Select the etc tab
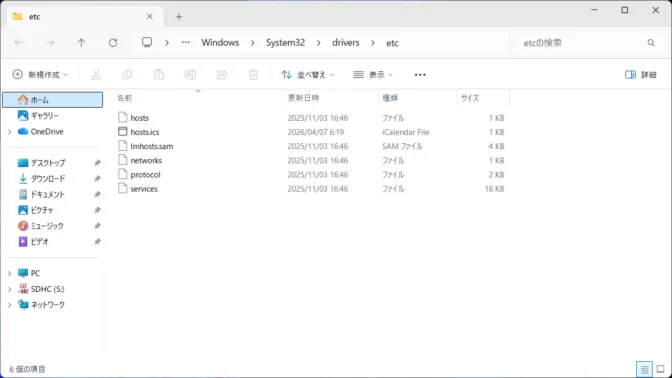The image size is (672, 378). 85,17
